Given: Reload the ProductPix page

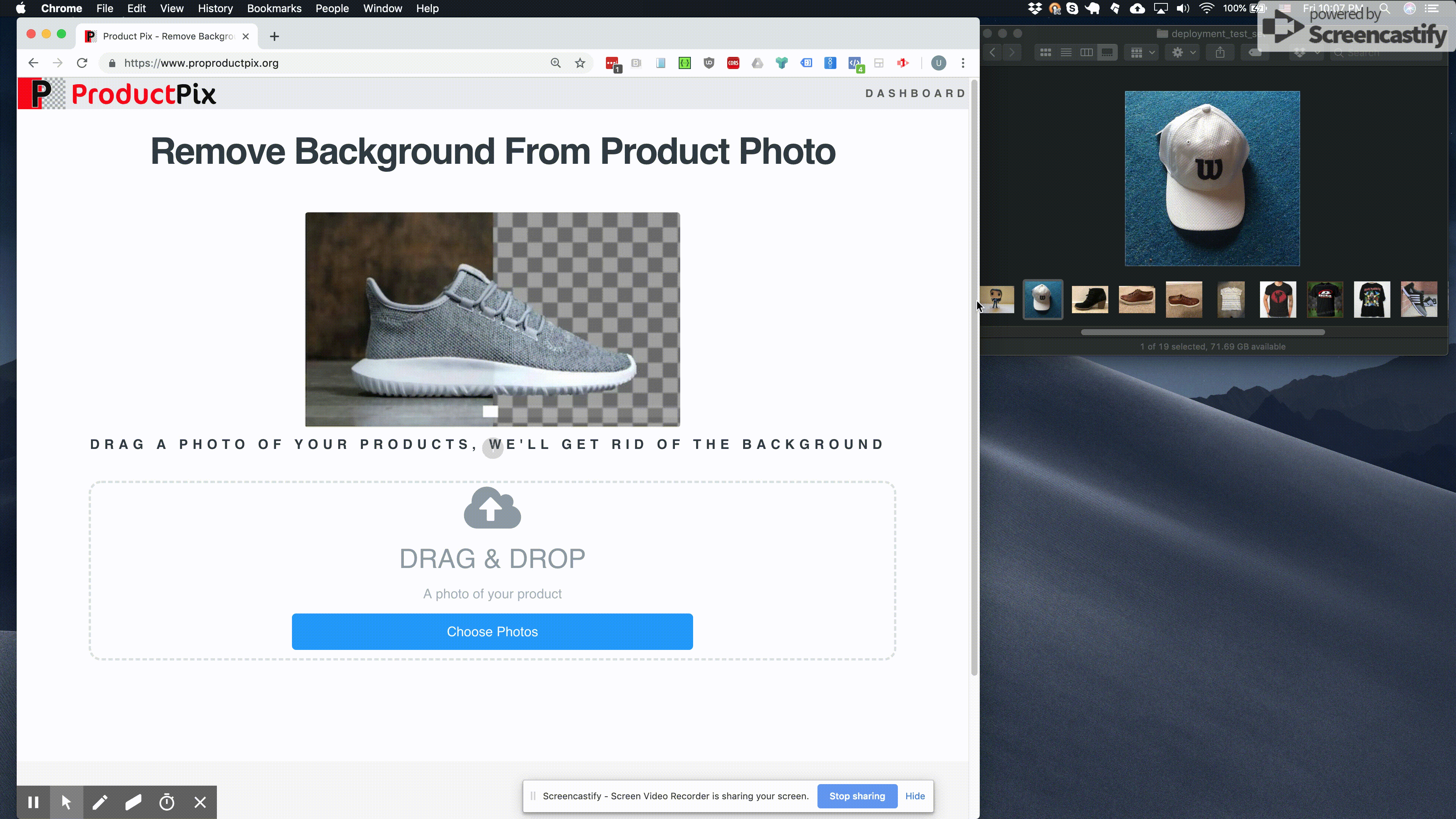Looking at the screenshot, I should 83,63.
